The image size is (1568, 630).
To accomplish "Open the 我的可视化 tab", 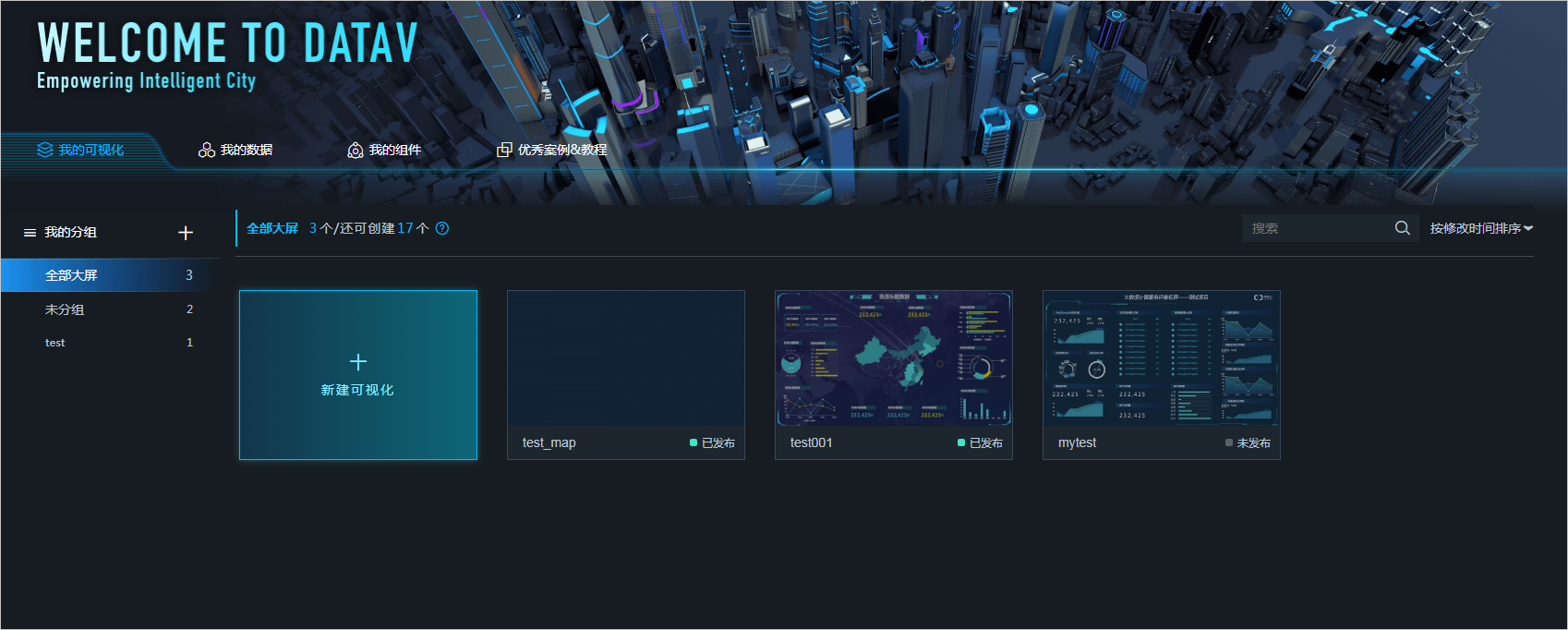I will coord(80,150).
